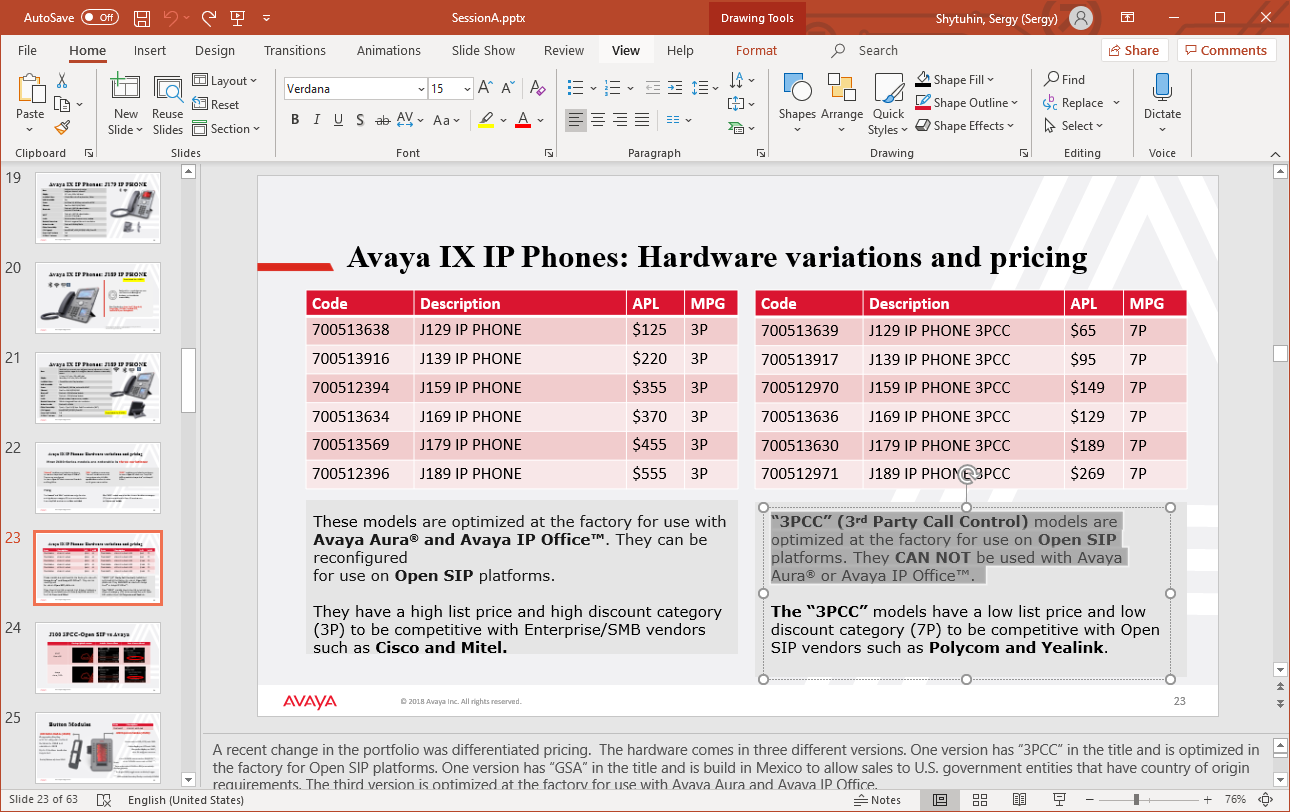Open Shape Fill dropdown
This screenshot has width=1290, height=812.
click(955, 80)
